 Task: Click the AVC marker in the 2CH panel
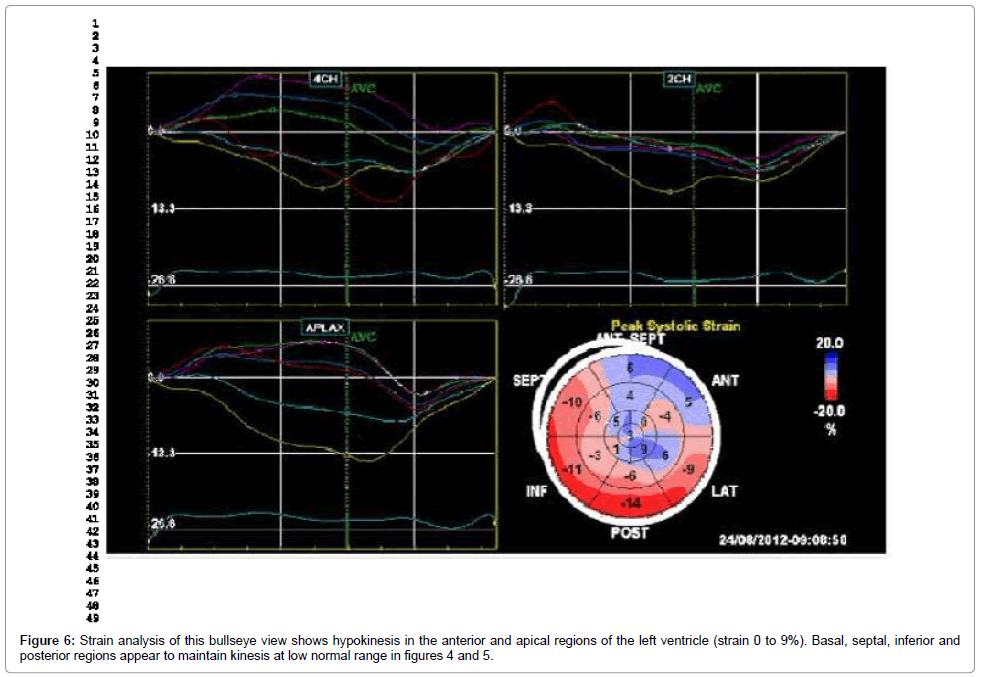[x=708, y=88]
